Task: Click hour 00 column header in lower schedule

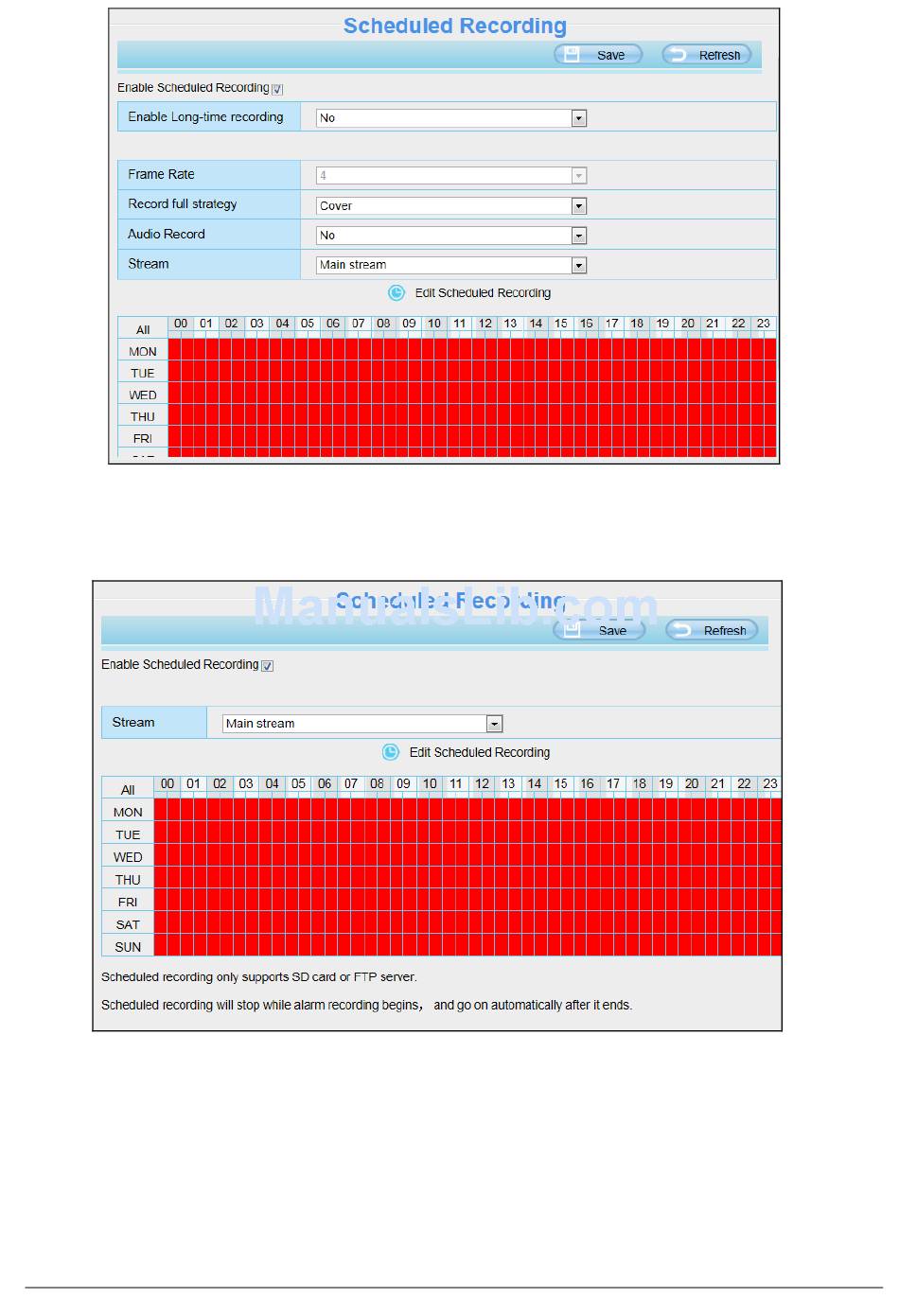Action: [167, 783]
